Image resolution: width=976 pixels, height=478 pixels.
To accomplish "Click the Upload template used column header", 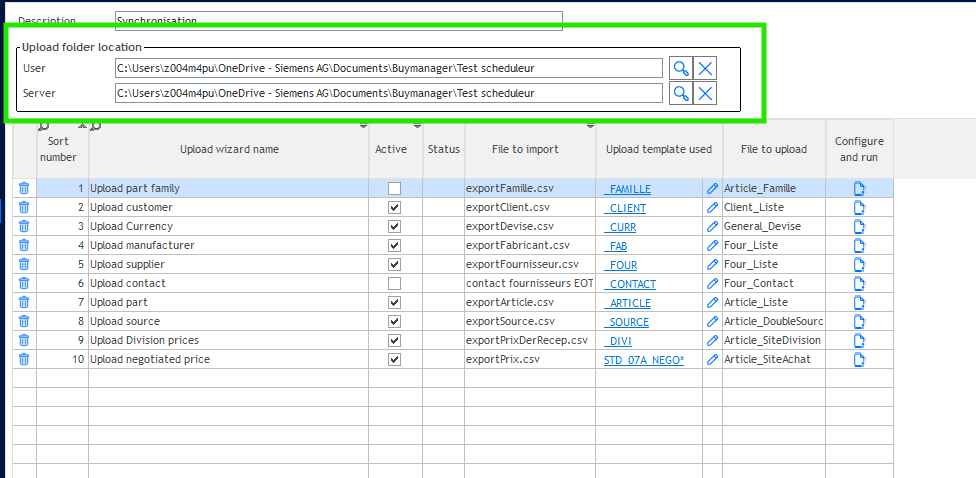I will point(659,149).
